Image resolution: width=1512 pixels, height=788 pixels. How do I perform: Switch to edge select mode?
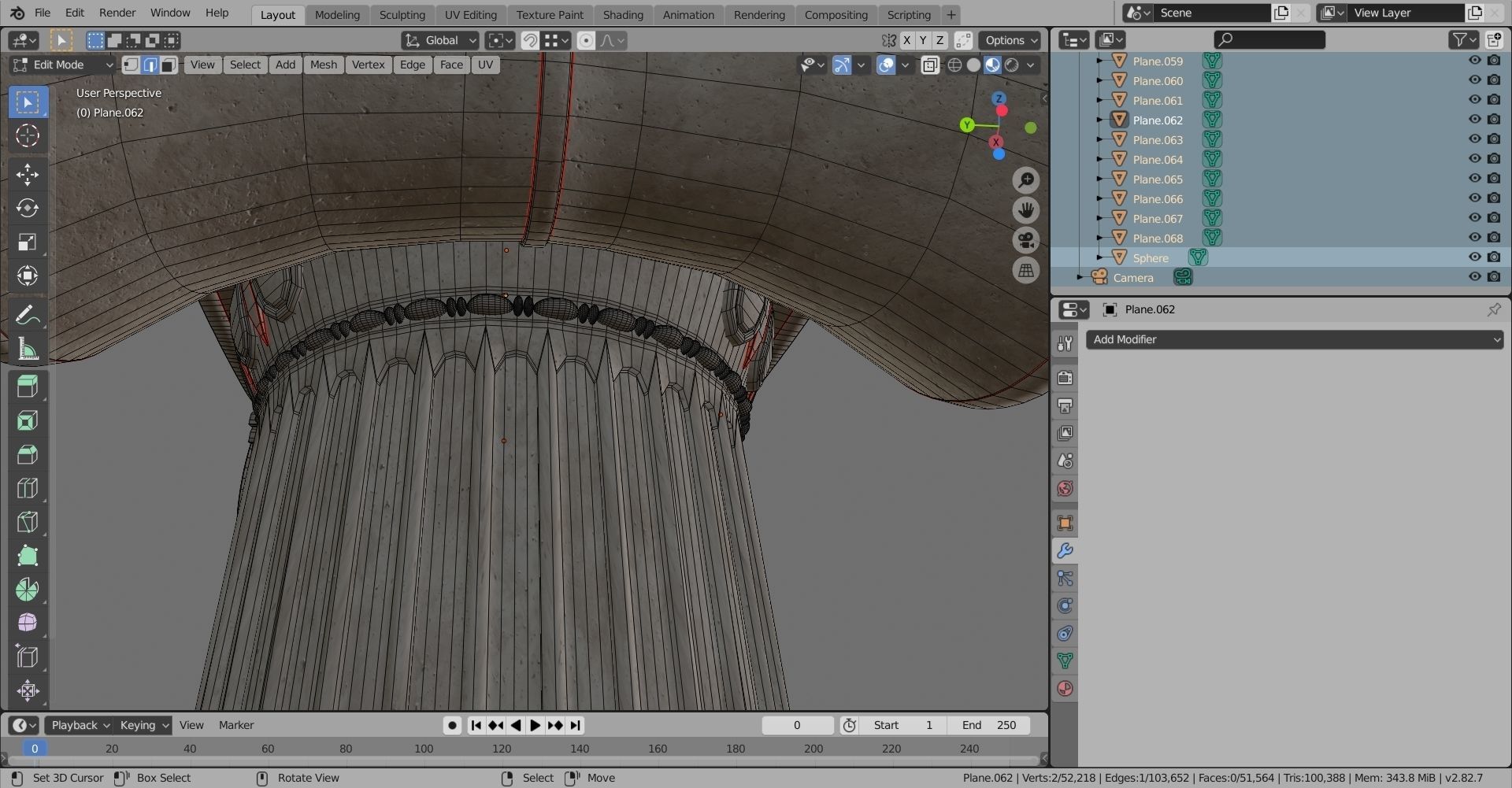pyautogui.click(x=150, y=65)
